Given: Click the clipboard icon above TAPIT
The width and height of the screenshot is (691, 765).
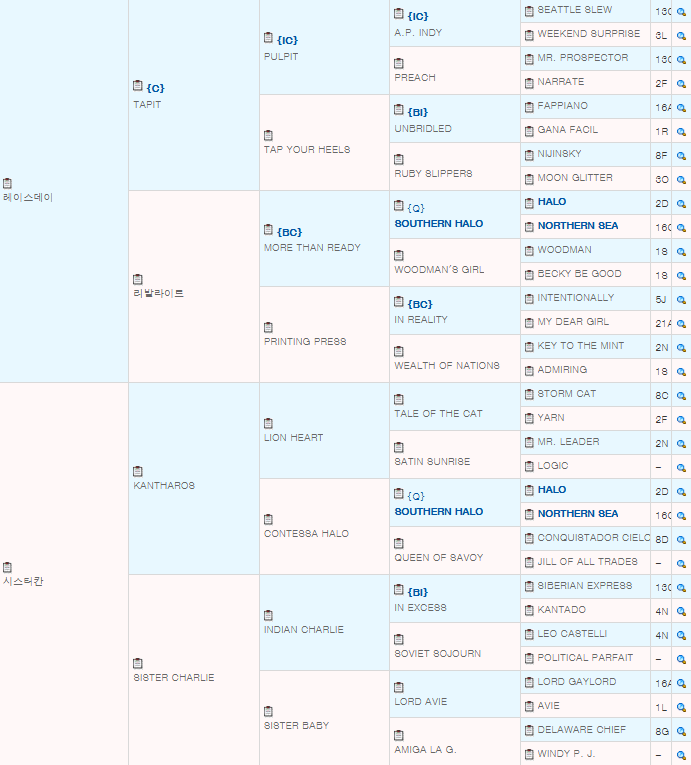Looking at the screenshot, I should (x=138, y=86).
